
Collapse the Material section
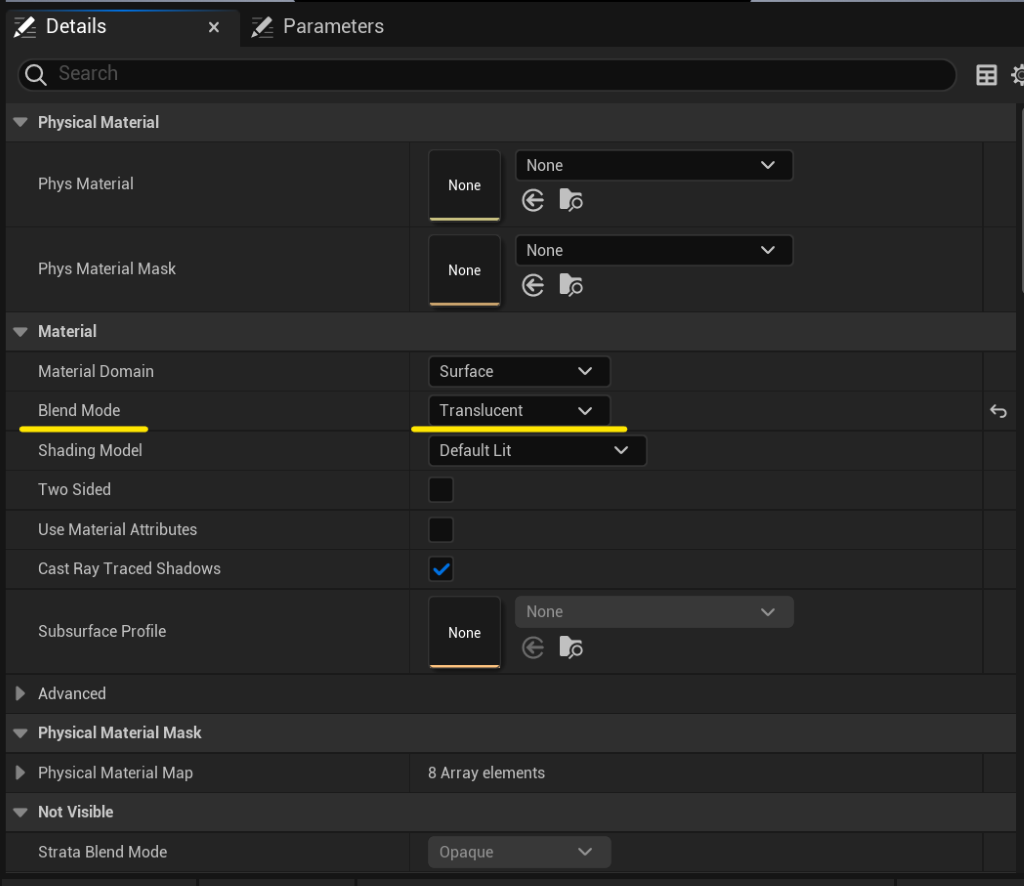click(x=20, y=332)
